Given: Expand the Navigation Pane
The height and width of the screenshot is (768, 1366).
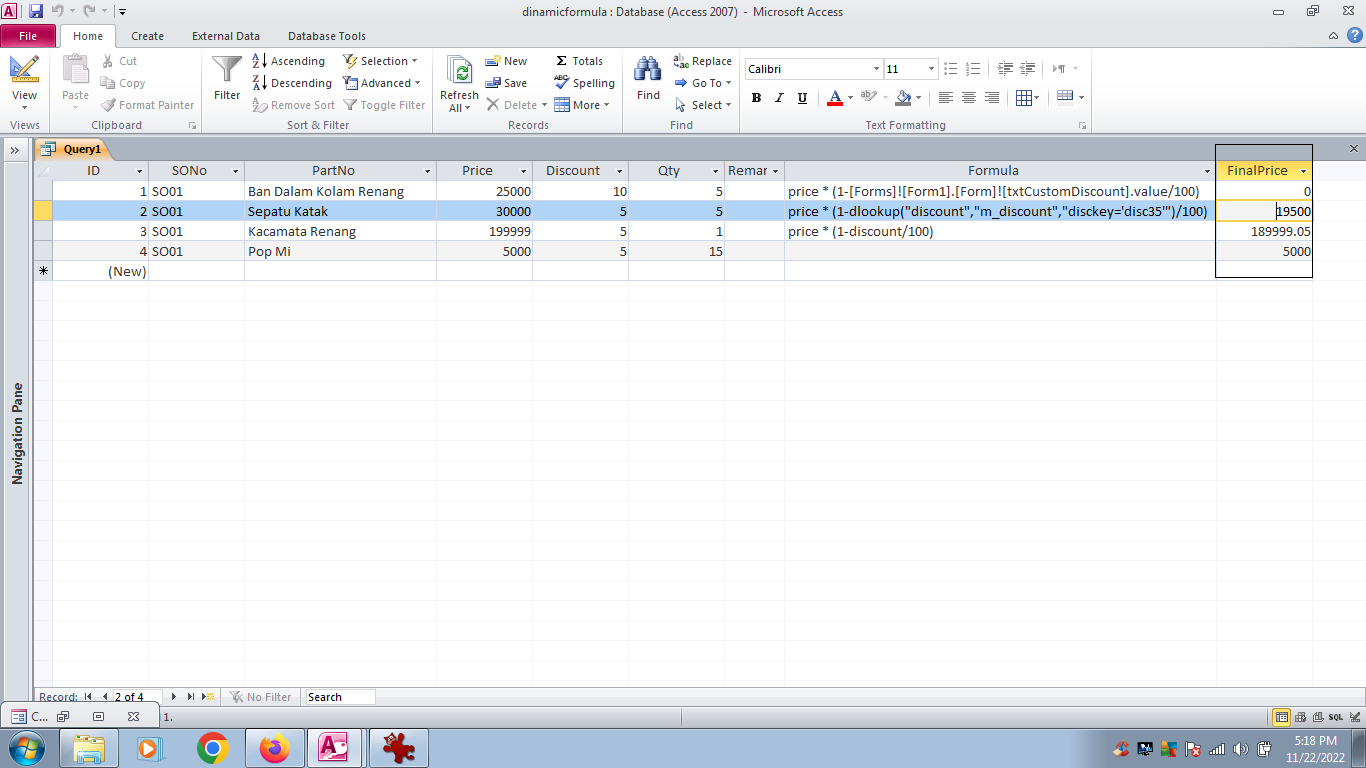Looking at the screenshot, I should [x=16, y=149].
